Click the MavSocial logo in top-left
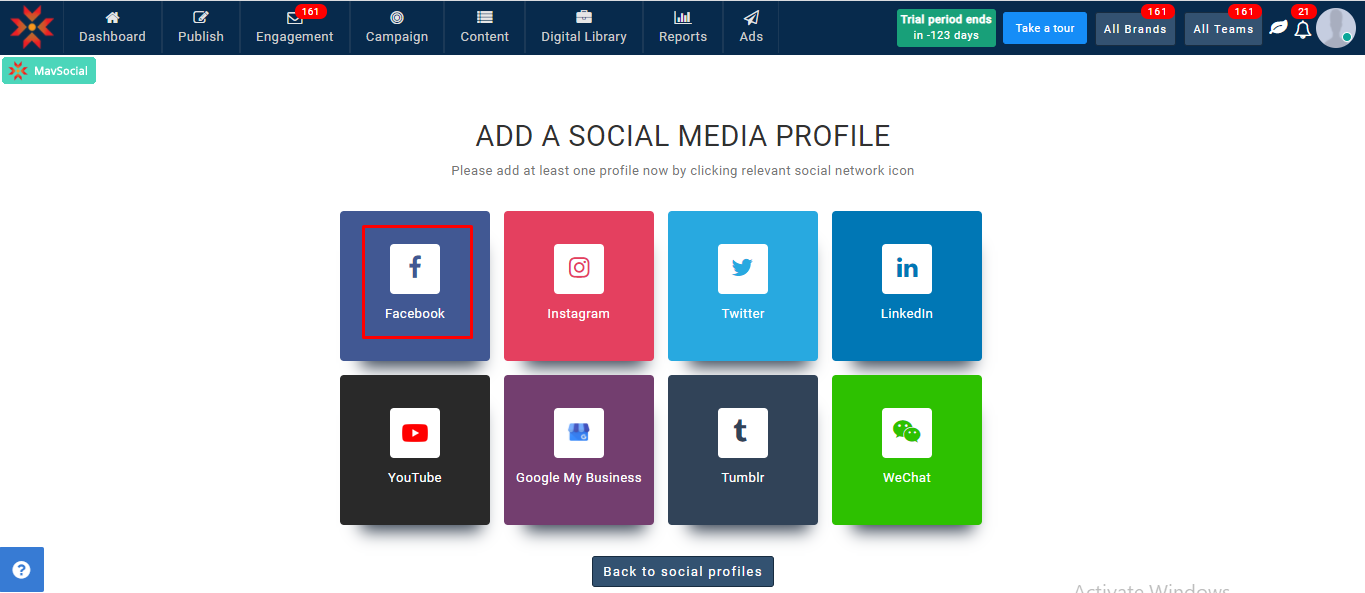Image resolution: width=1365 pixels, height=593 pixels. [32, 27]
